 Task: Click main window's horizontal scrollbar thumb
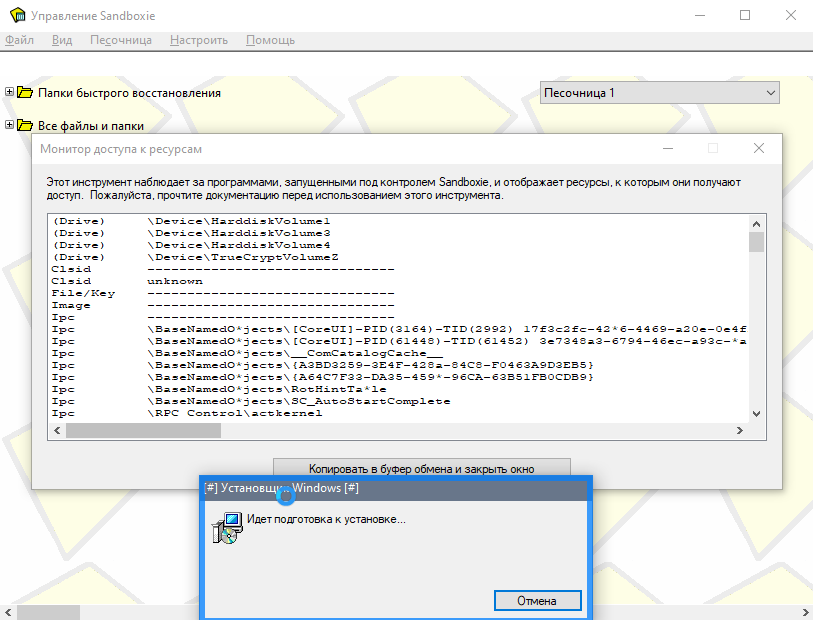coord(48,612)
